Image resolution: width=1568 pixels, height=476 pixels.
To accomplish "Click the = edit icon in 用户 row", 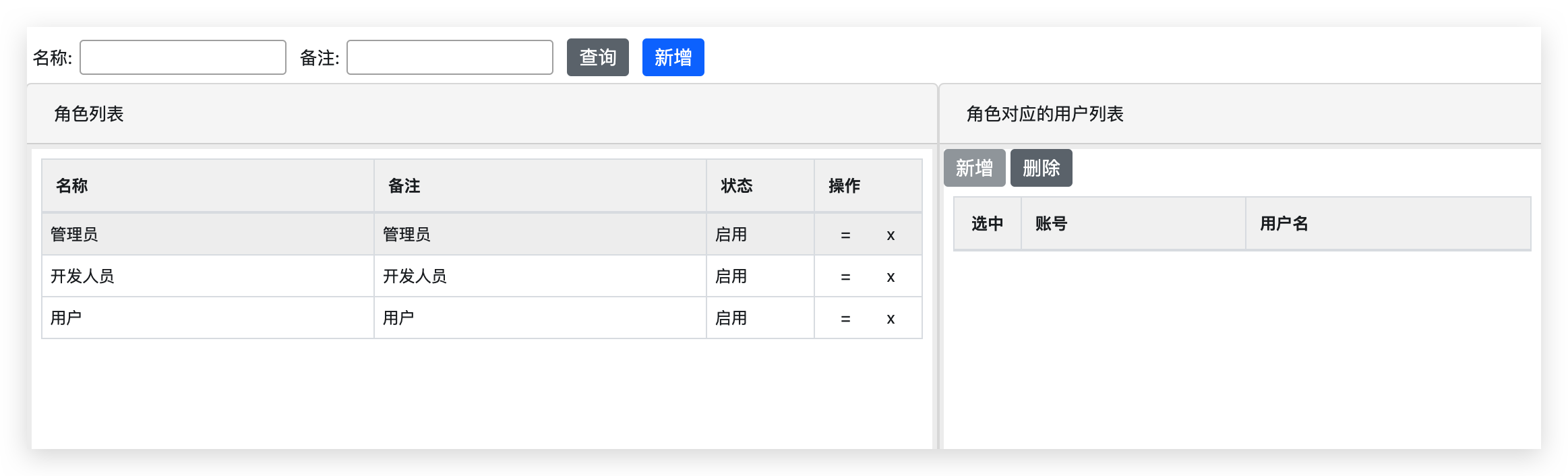I will tap(845, 319).
